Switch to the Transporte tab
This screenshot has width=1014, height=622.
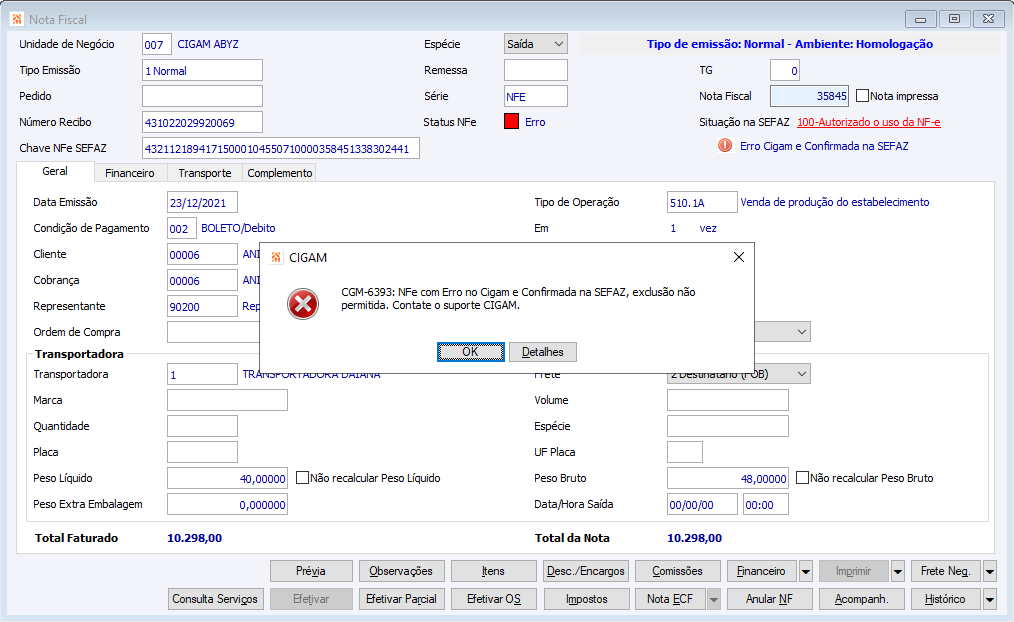[205, 173]
